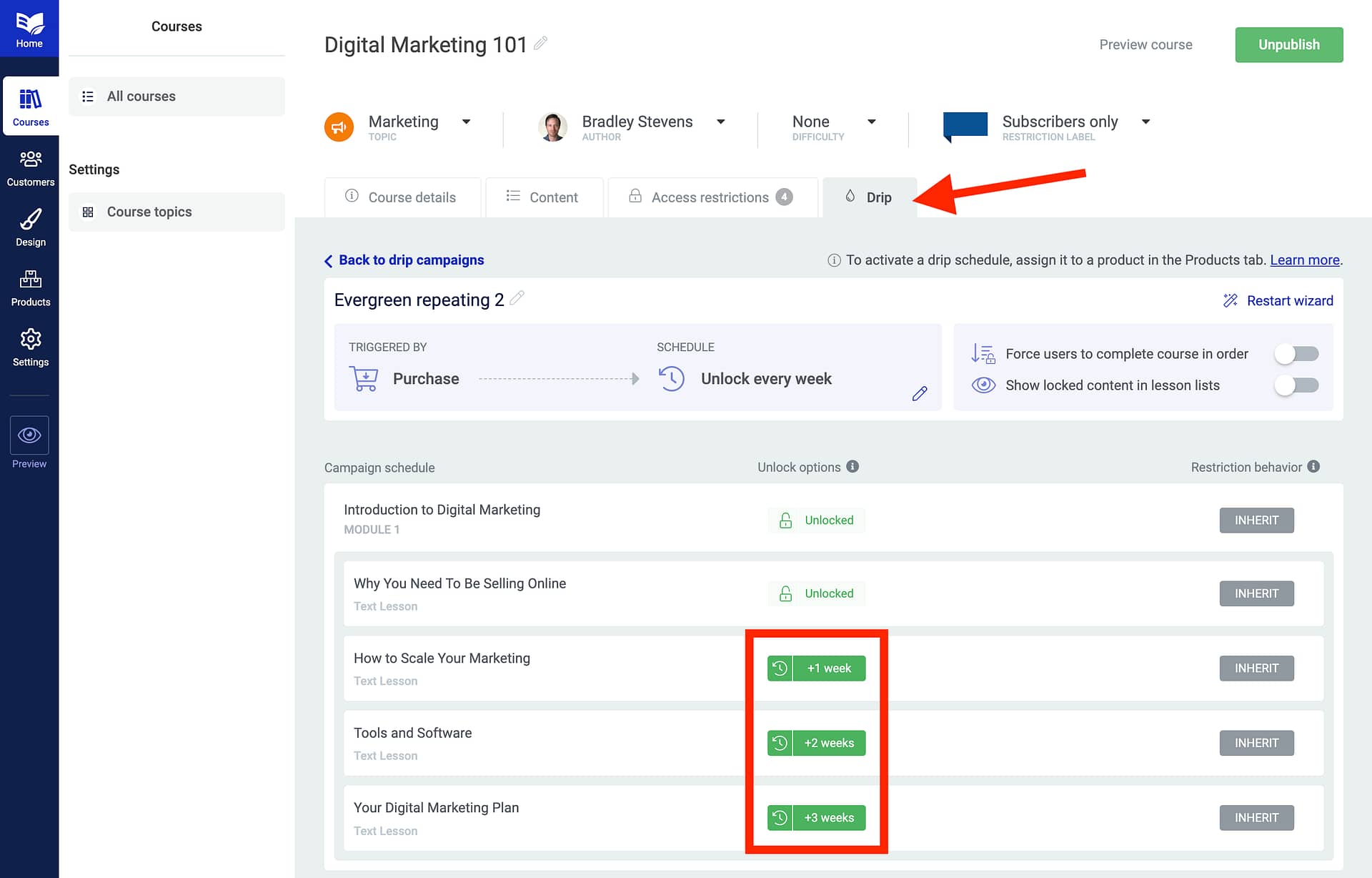Click the Unpublish button
This screenshot has height=878, width=1372.
1288,44
